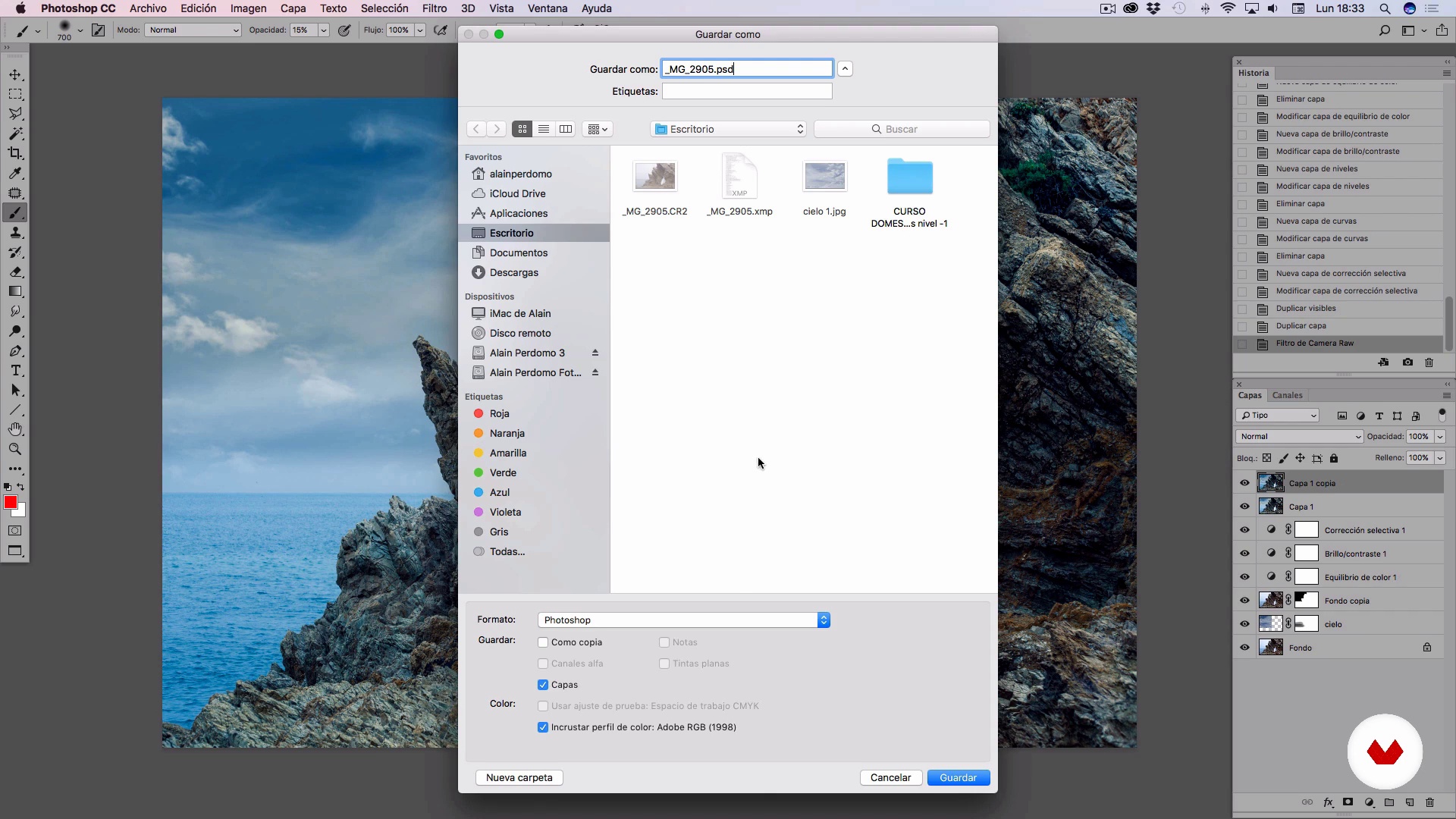Delete current state trash icon in Historia
Viewport: 1456px width, 819px height.
pyautogui.click(x=1429, y=362)
